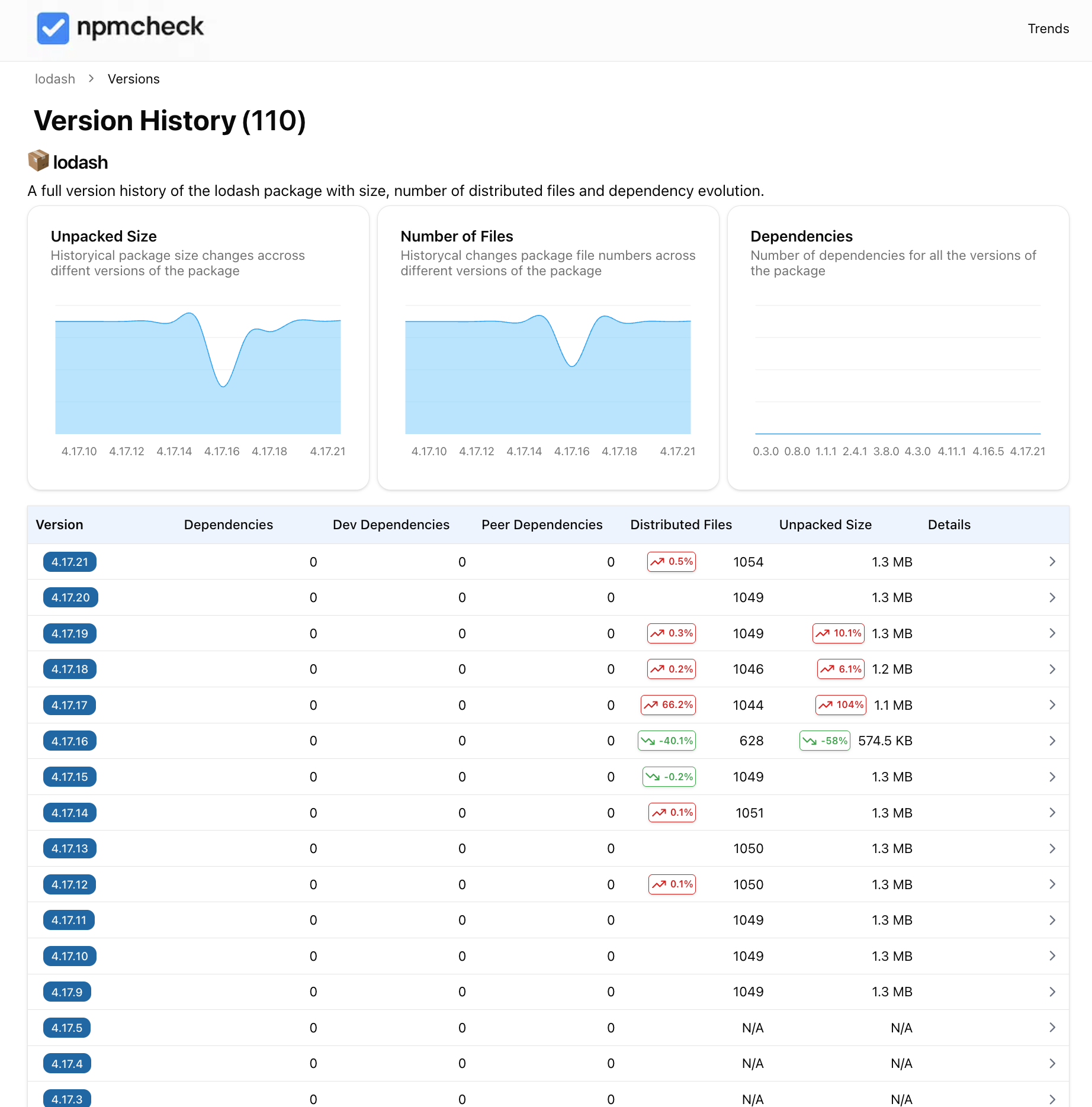The image size is (1092, 1107).
Task: Click the 4.17.13 version badge
Action: 70,848
